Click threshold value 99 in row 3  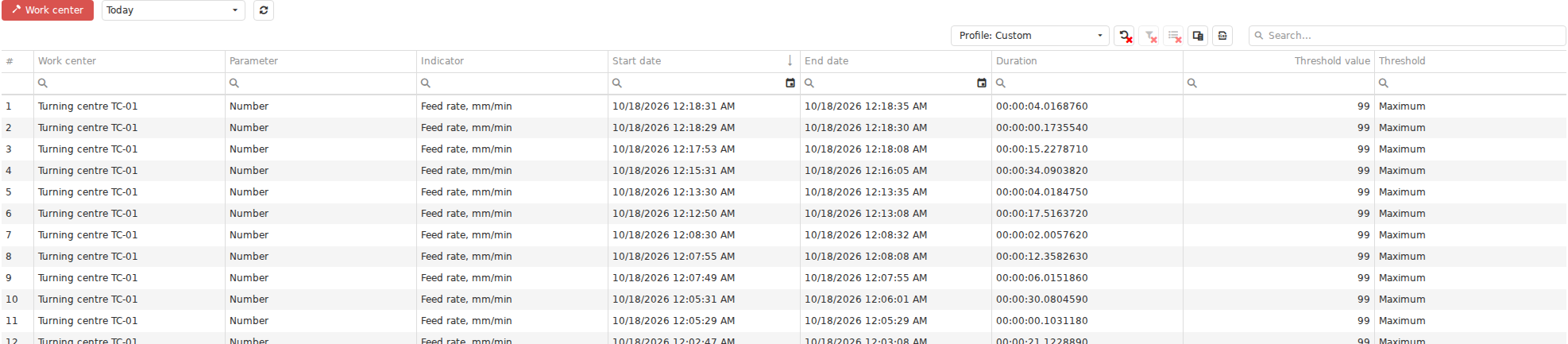(x=1364, y=149)
